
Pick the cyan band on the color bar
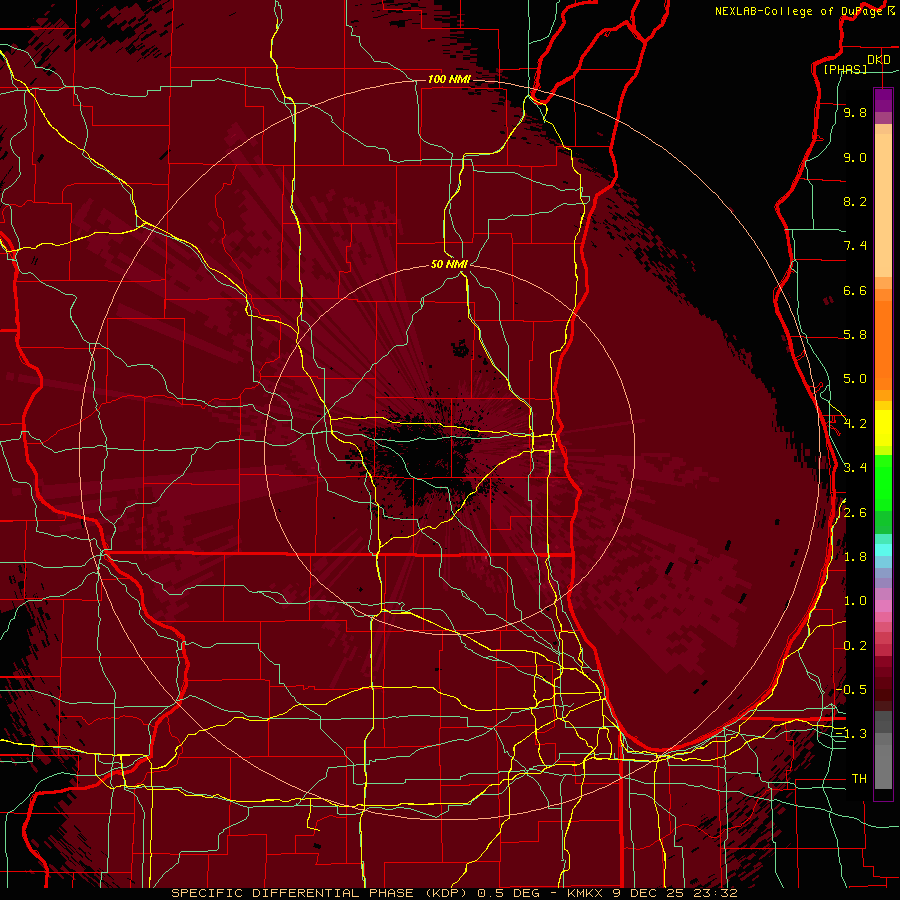[883, 549]
